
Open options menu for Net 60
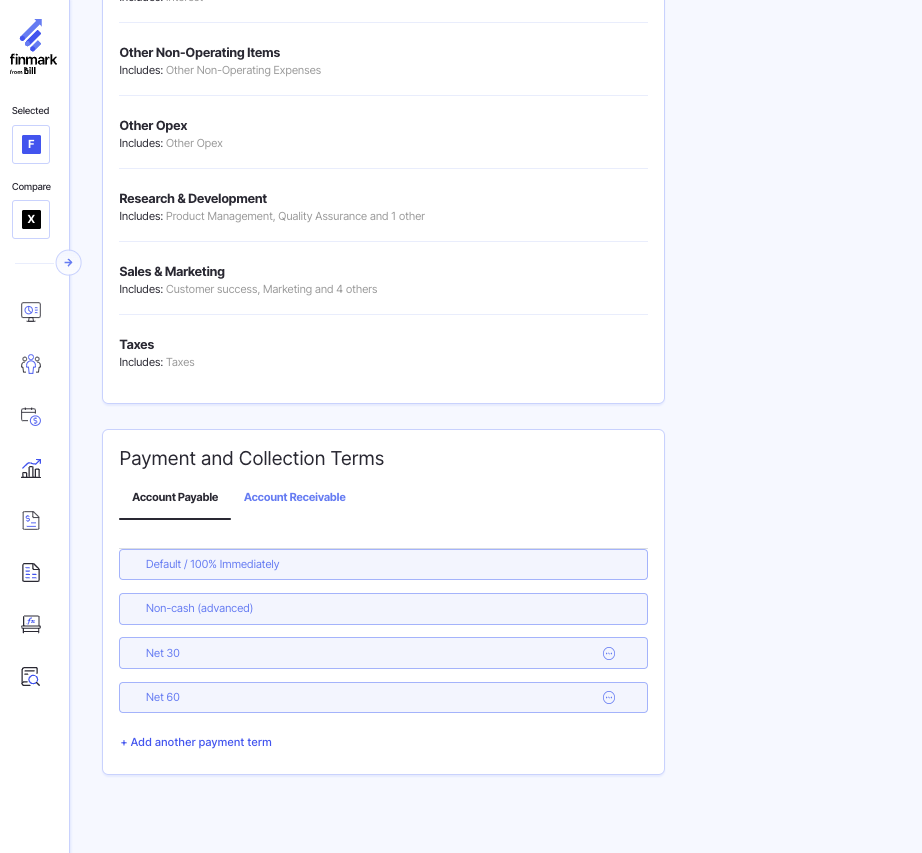pos(608,698)
